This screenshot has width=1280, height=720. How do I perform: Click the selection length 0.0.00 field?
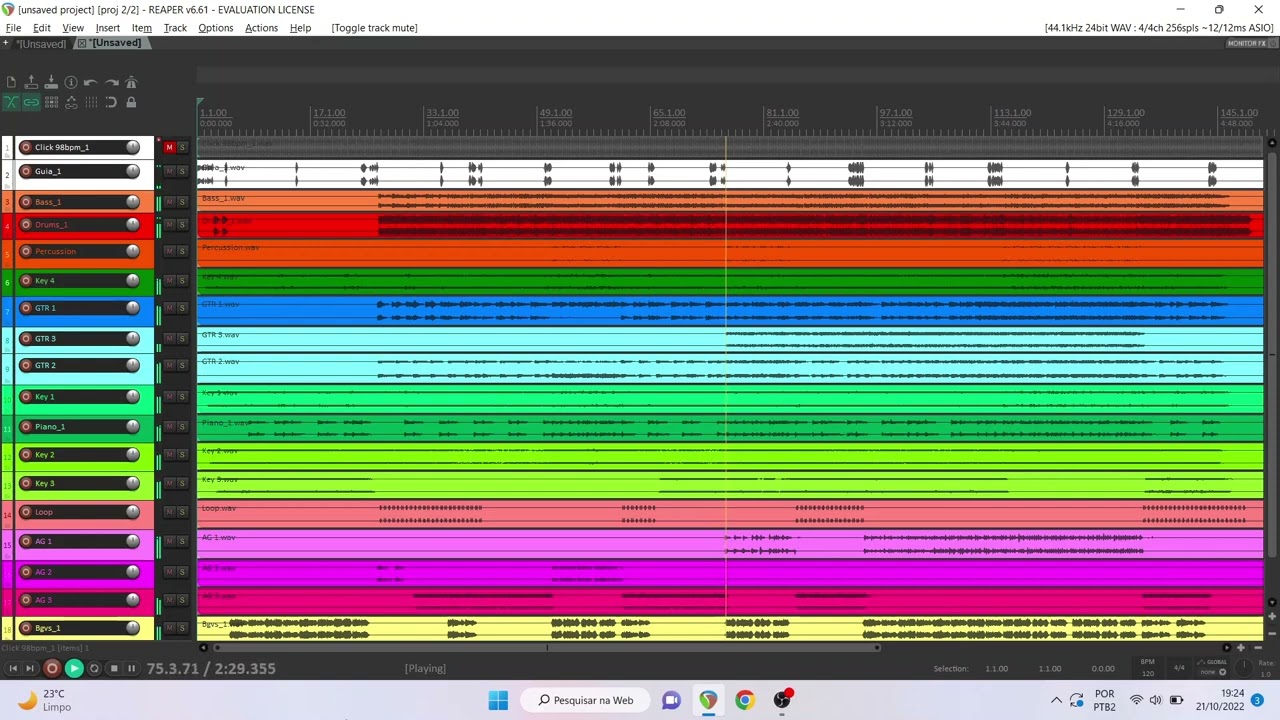(1103, 668)
